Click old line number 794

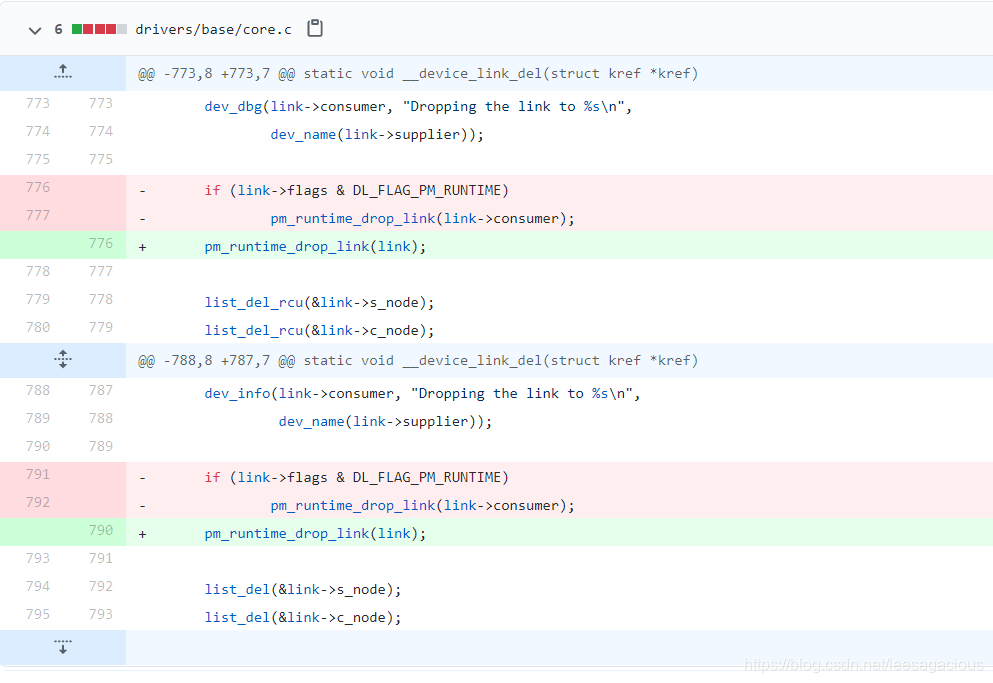point(38,586)
